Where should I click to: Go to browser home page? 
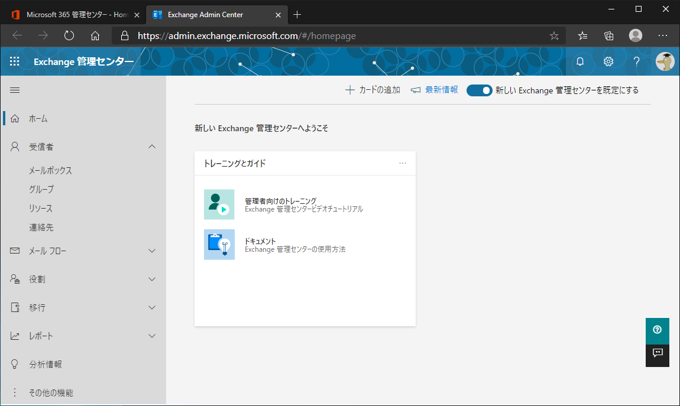(x=95, y=36)
